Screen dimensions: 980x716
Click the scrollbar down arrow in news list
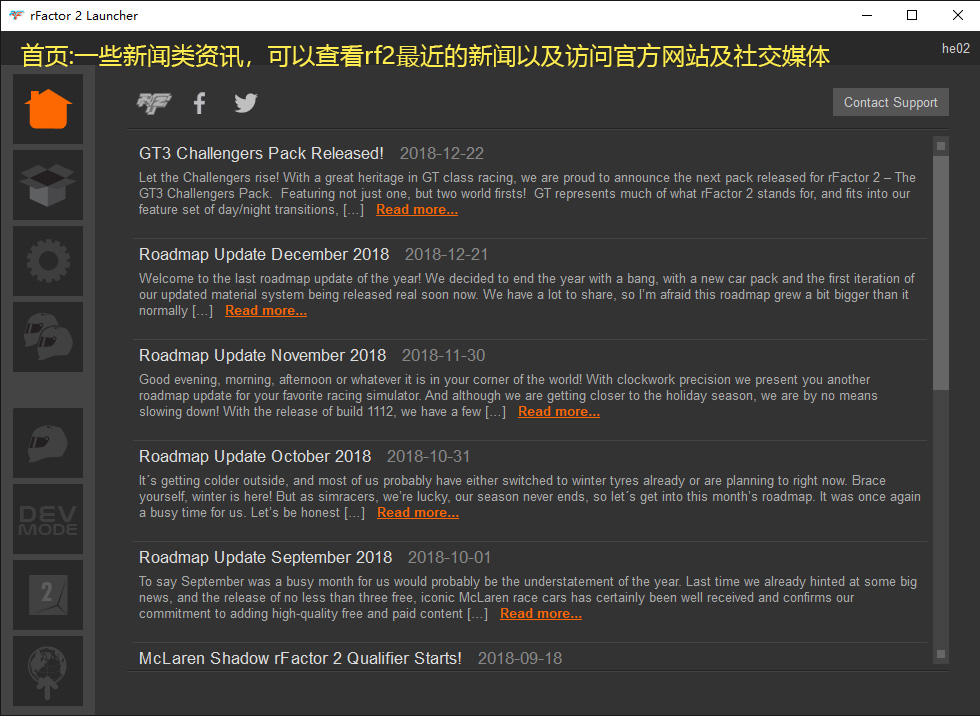pyautogui.click(x=941, y=654)
